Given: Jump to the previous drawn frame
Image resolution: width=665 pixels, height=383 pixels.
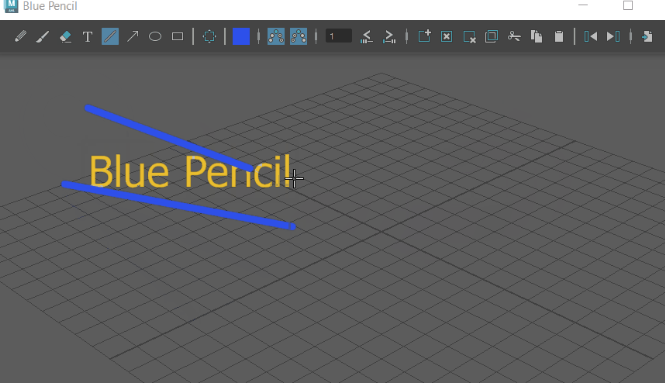Looking at the screenshot, I should point(591,36).
